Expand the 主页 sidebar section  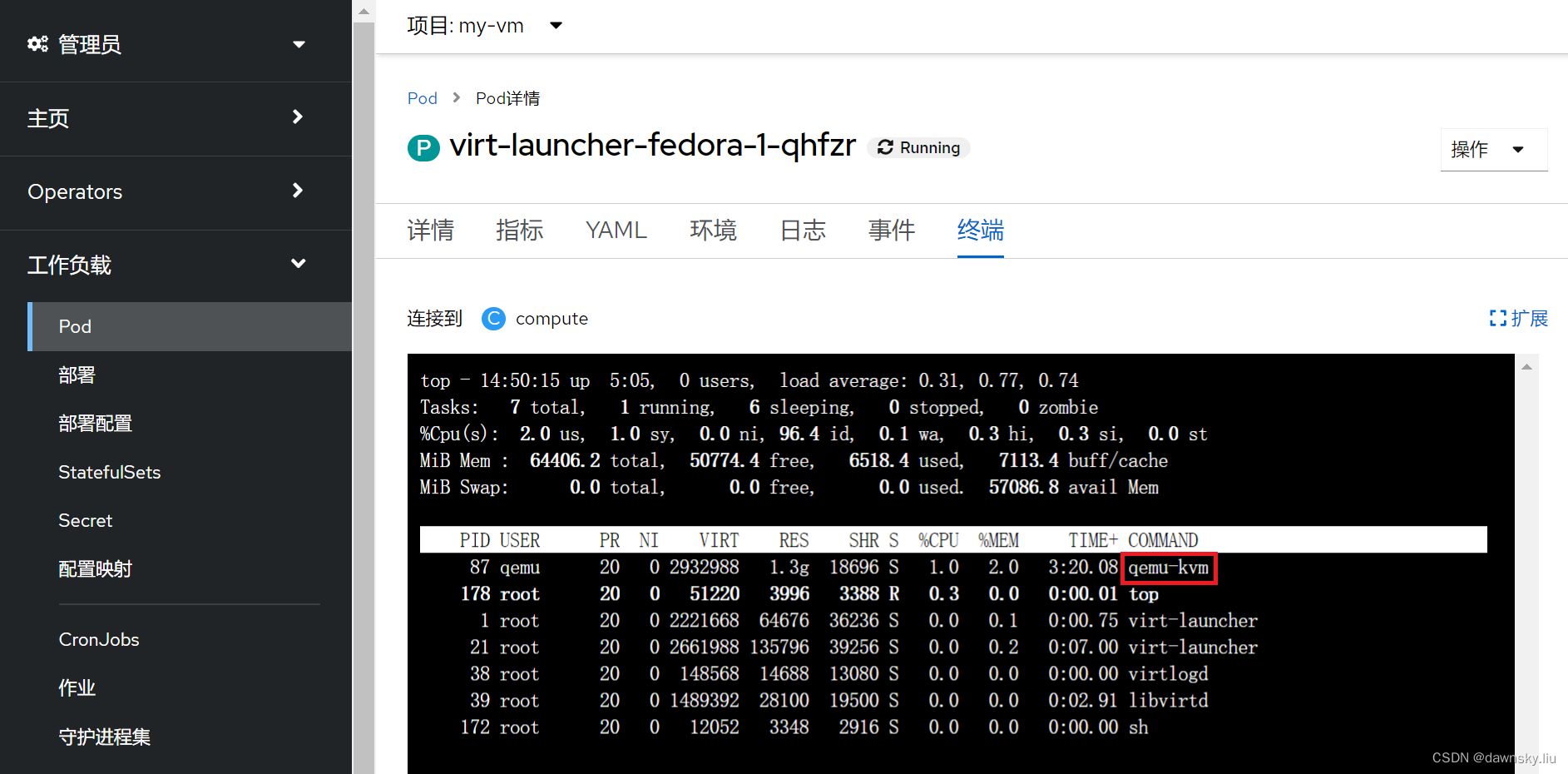click(297, 117)
